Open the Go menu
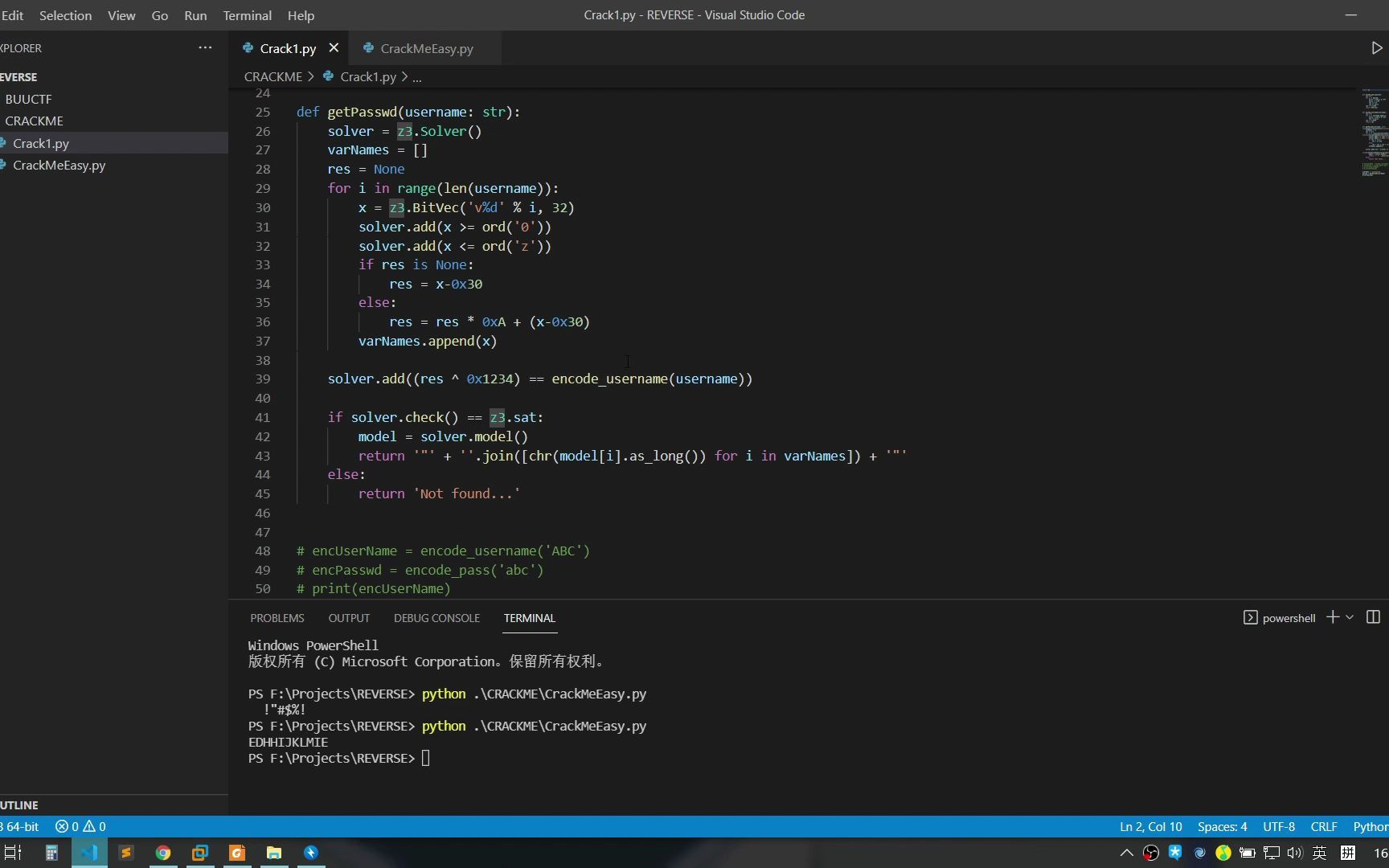This screenshot has width=1389, height=868. pyautogui.click(x=160, y=15)
